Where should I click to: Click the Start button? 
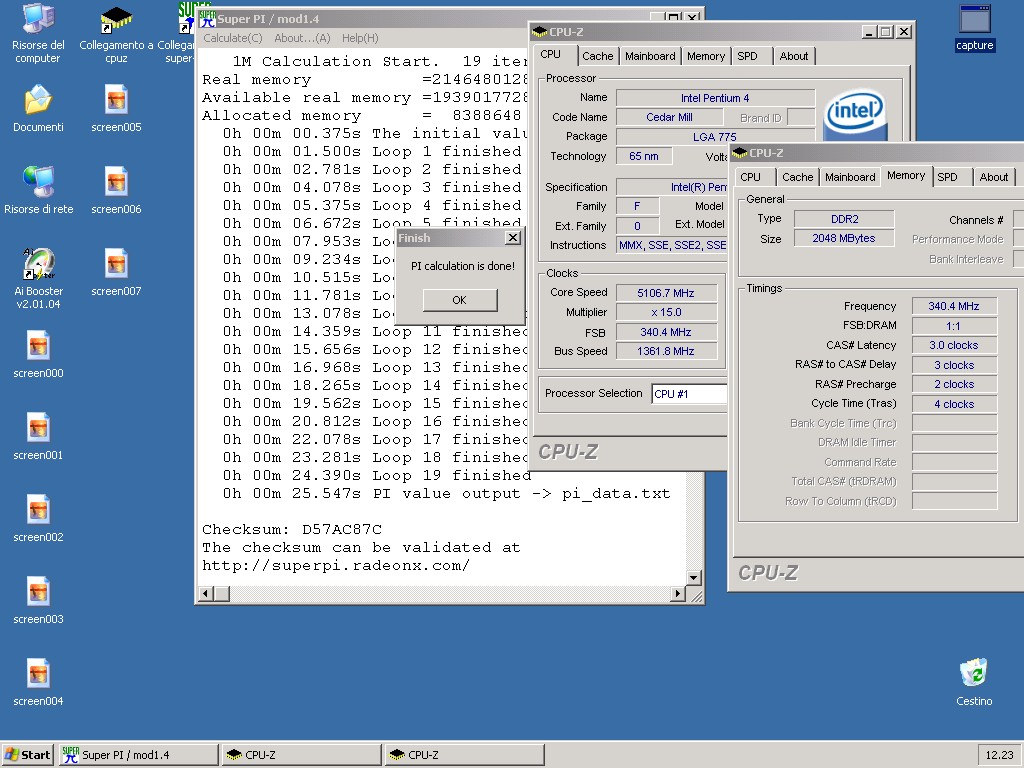[x=27, y=755]
